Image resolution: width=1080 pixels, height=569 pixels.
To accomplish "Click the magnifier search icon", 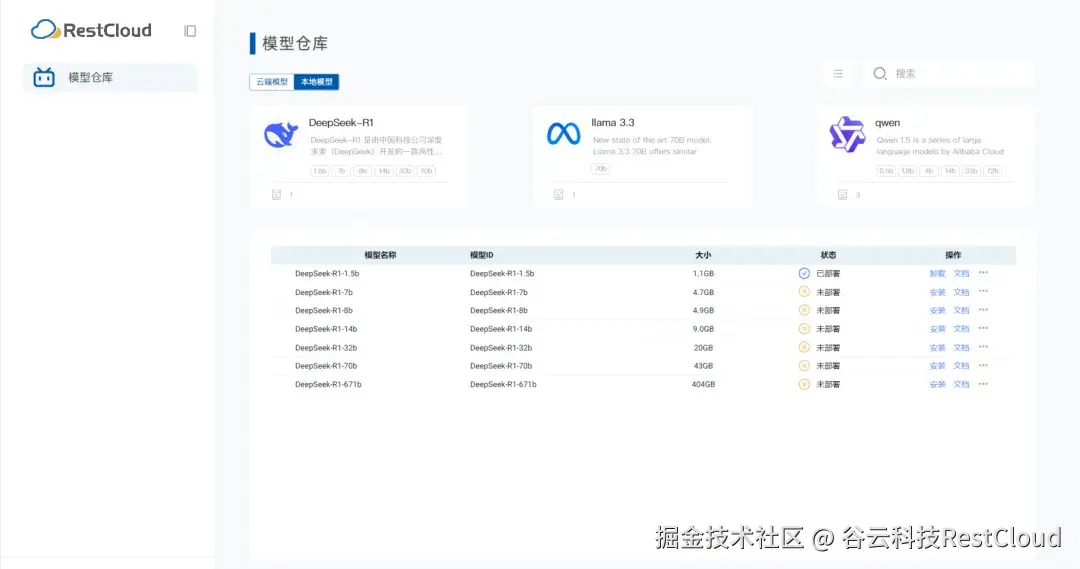I will coord(880,74).
